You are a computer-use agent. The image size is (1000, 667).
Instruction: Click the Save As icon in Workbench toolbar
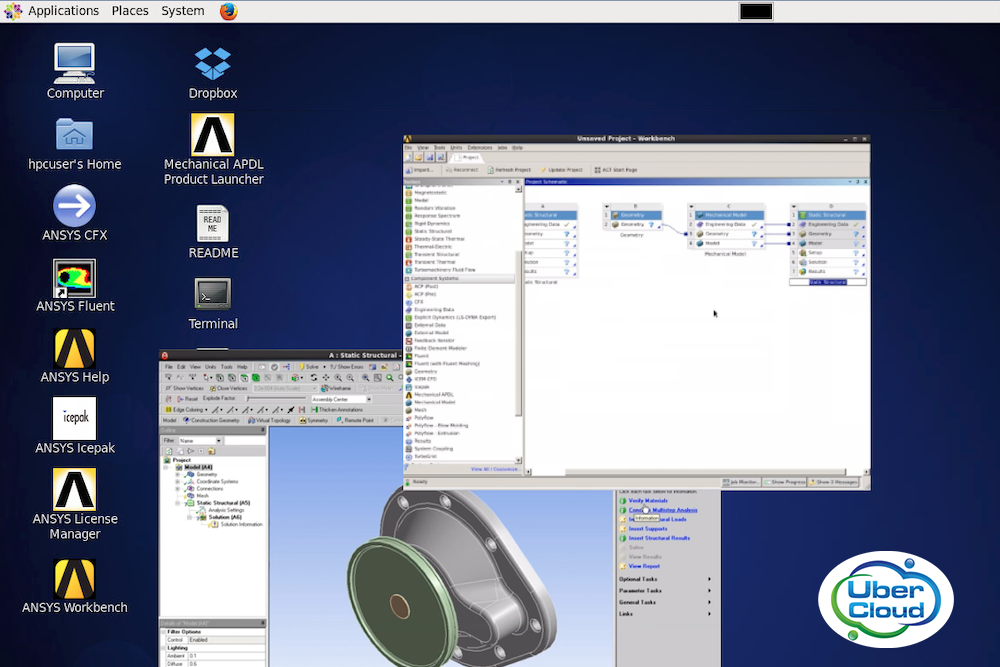[440, 157]
